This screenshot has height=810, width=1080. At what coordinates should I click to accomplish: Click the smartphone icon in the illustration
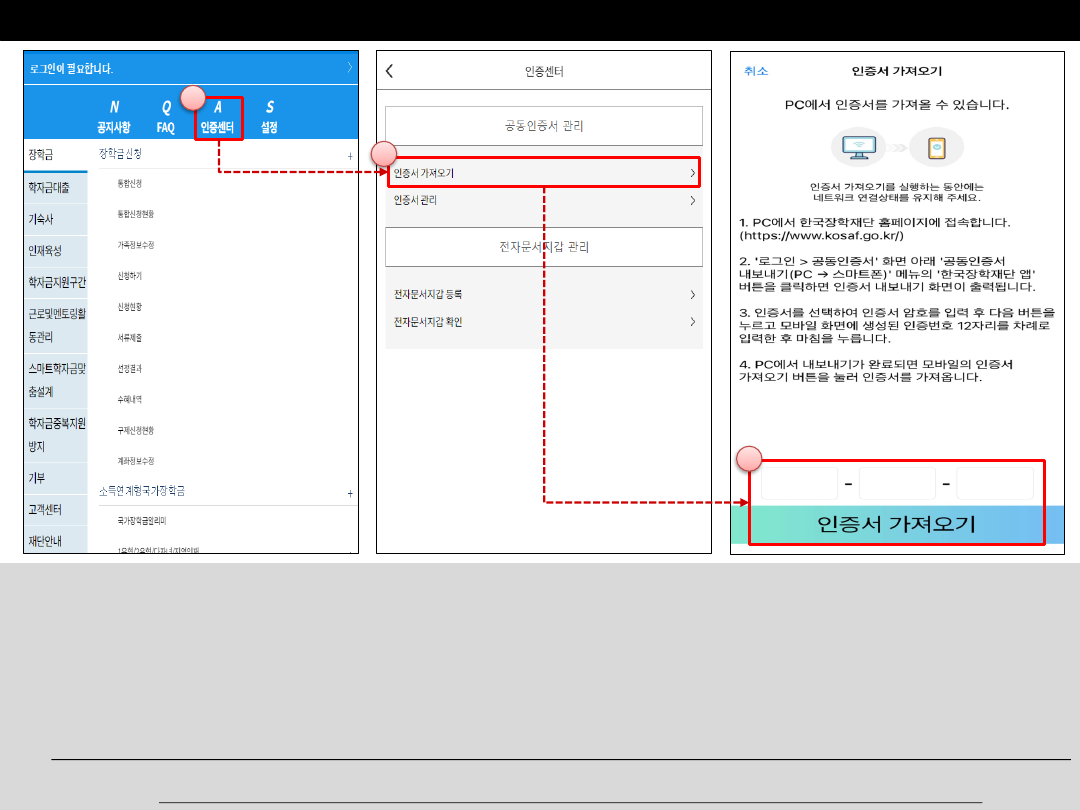936,148
